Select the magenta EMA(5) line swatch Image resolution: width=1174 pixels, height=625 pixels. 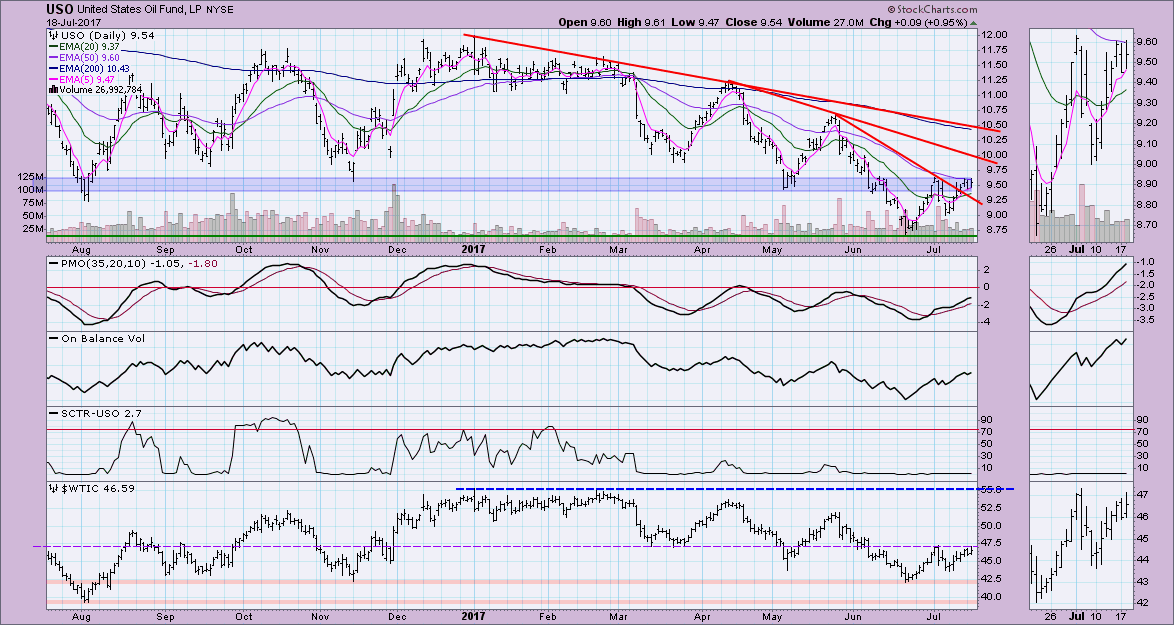(x=52, y=79)
